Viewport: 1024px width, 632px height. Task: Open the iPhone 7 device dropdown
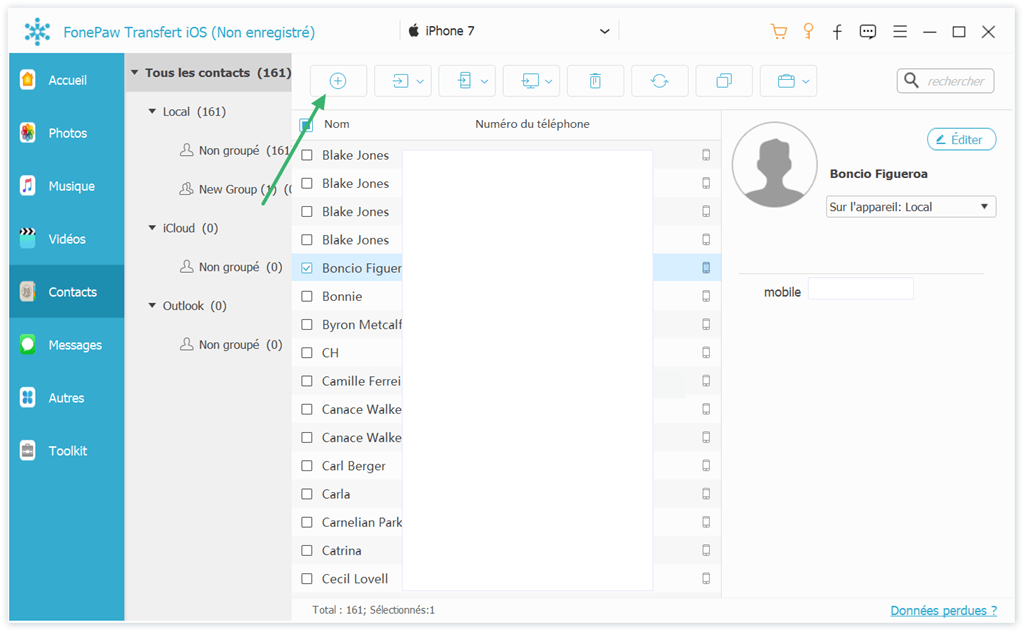(509, 31)
